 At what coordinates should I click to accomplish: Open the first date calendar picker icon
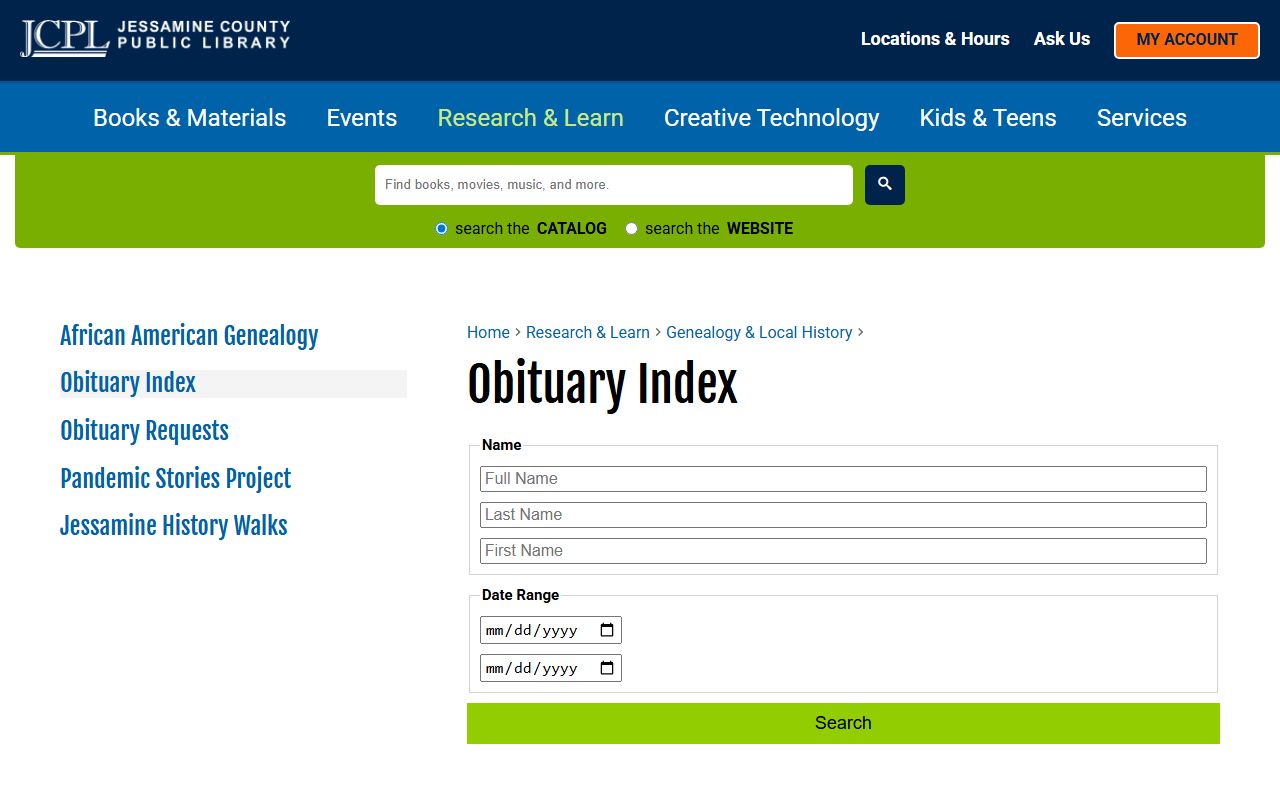coord(607,630)
